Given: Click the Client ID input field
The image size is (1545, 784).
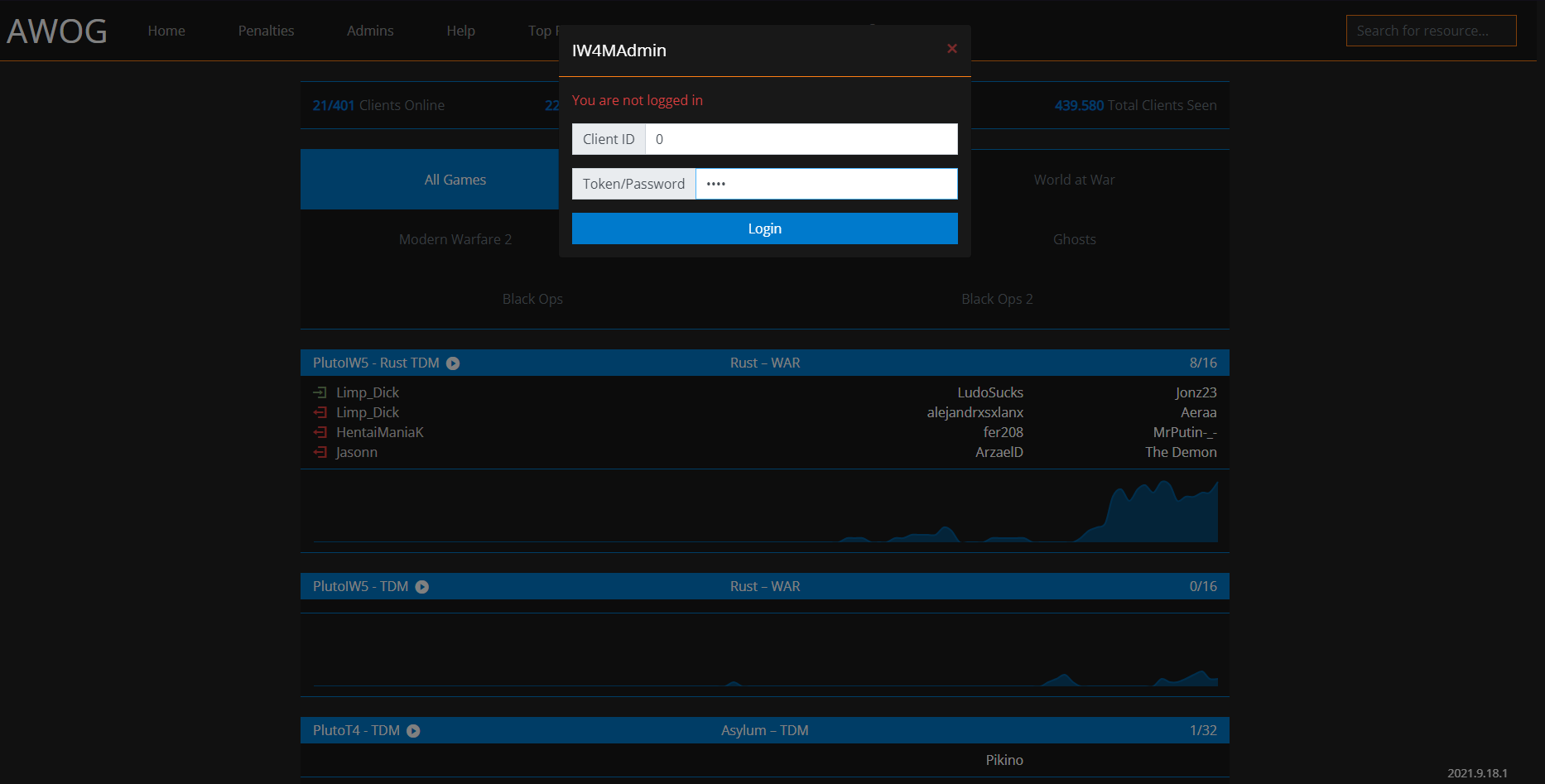Looking at the screenshot, I should [801, 139].
